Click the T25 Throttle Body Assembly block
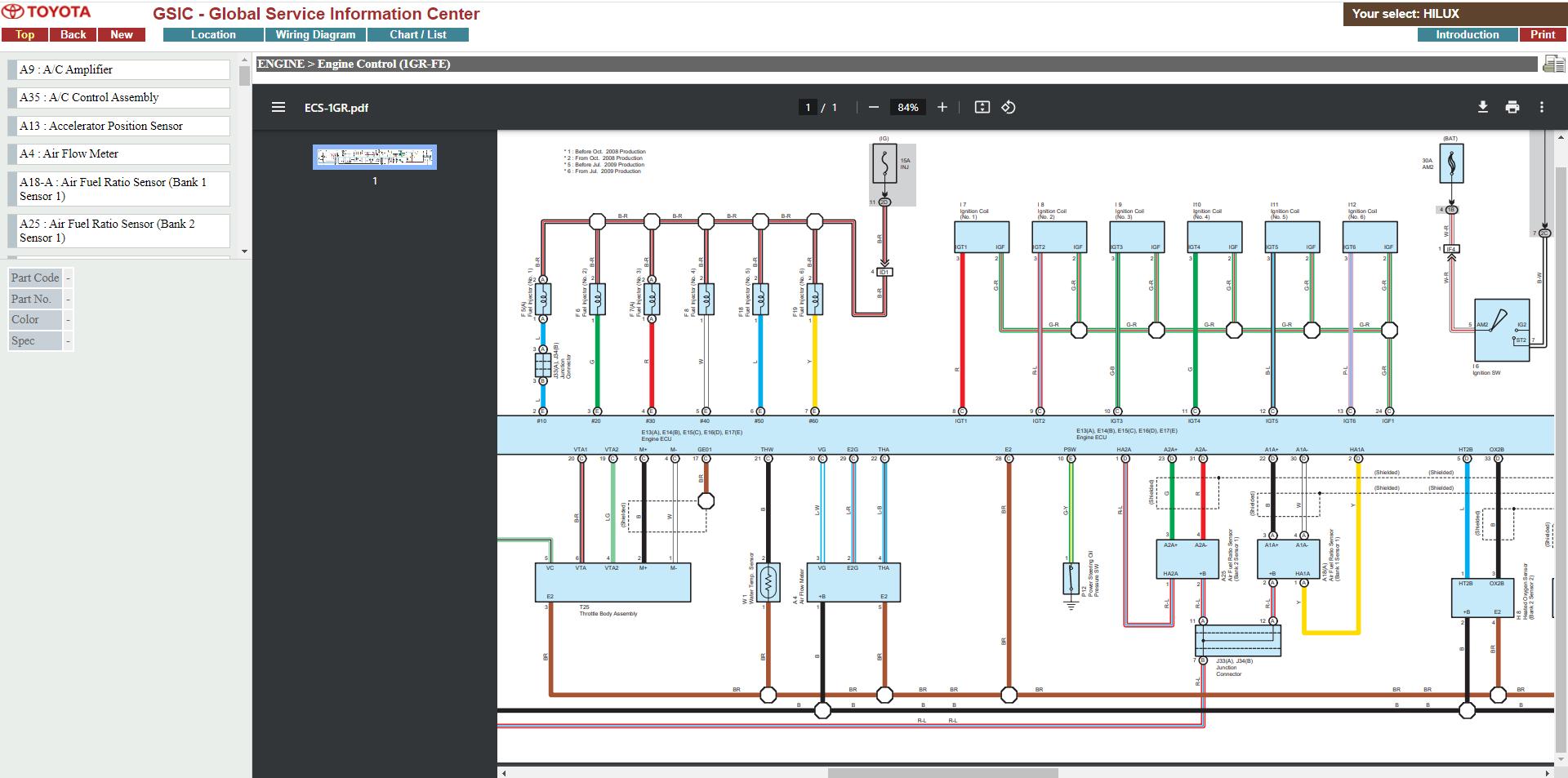 pyautogui.click(x=612, y=582)
